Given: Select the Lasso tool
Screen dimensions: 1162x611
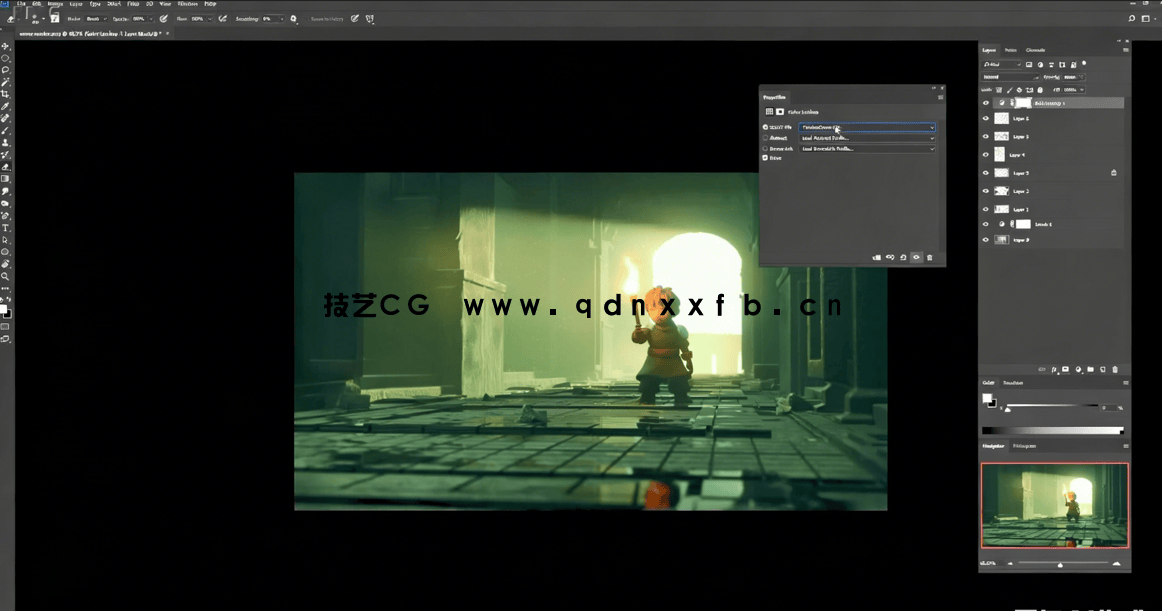Looking at the screenshot, I should [5, 70].
